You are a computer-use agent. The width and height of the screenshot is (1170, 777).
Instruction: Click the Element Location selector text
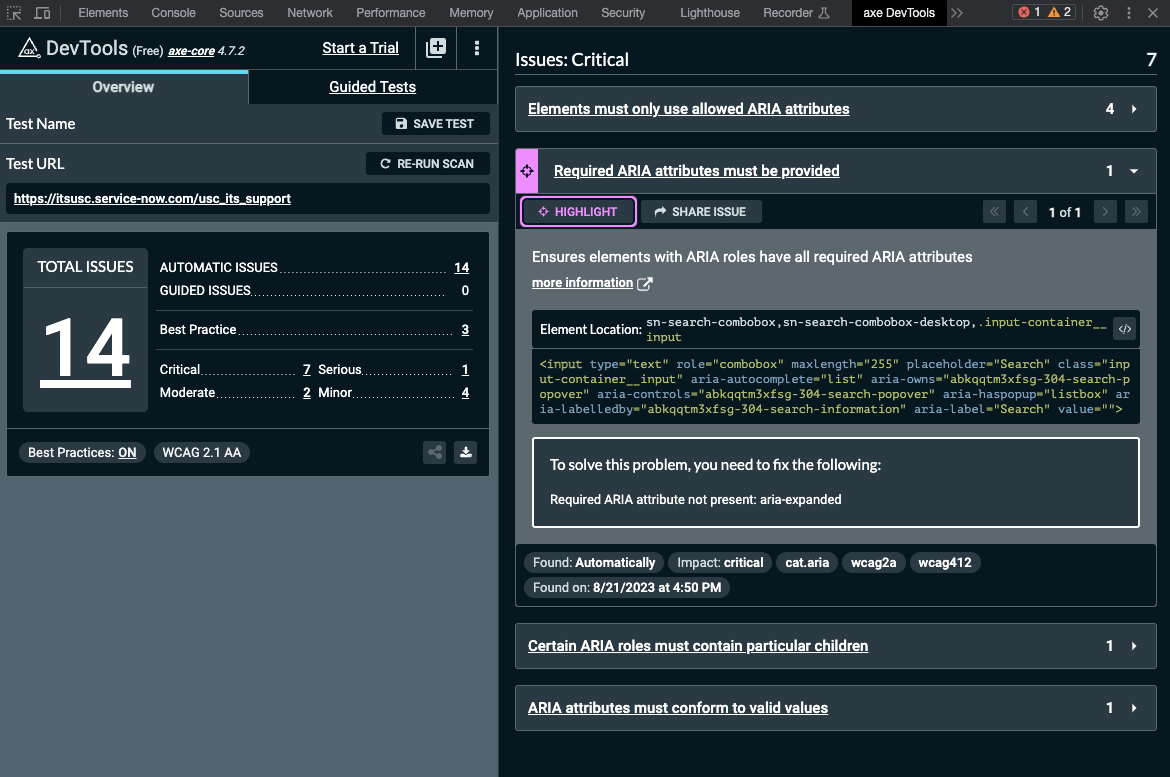point(875,329)
